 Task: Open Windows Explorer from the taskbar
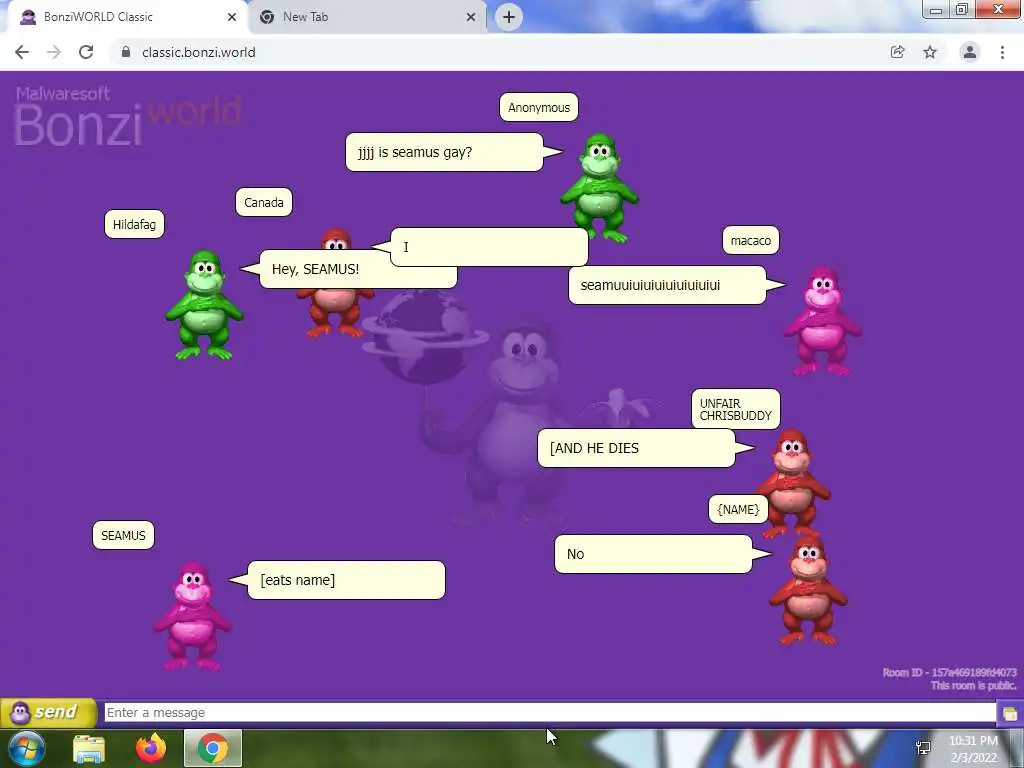pos(89,748)
